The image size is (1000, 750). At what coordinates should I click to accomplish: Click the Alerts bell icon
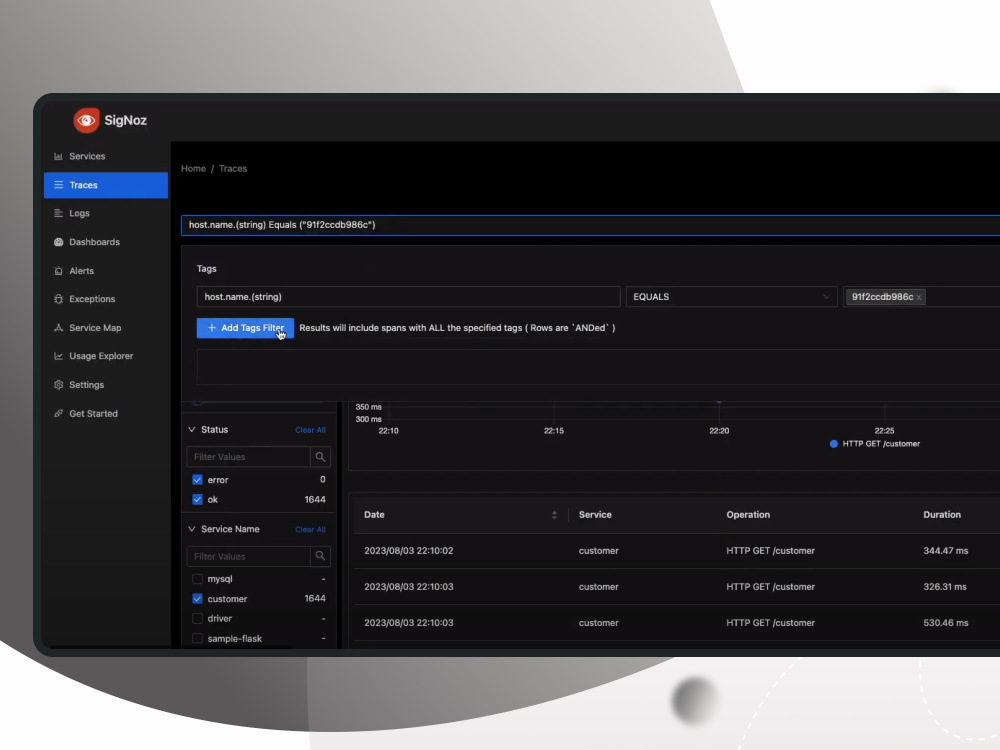coord(59,270)
